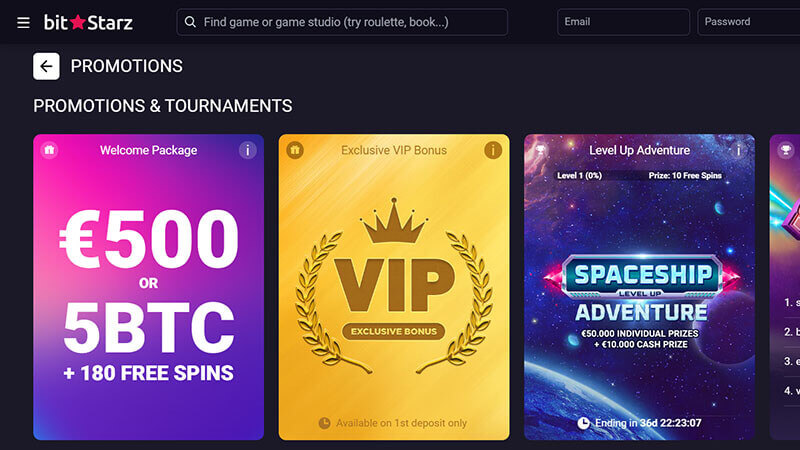The height and width of the screenshot is (450, 800).
Task: Show info for Exclusive VIP Bonus
Action: [x=492, y=150]
